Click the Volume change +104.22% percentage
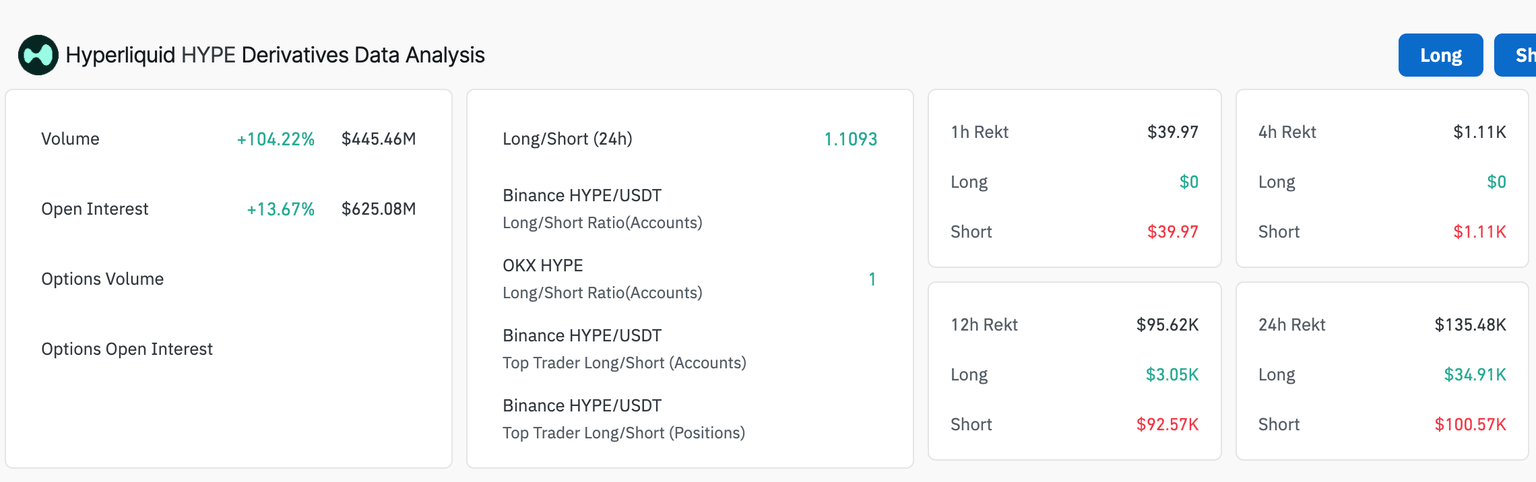 click(x=275, y=139)
